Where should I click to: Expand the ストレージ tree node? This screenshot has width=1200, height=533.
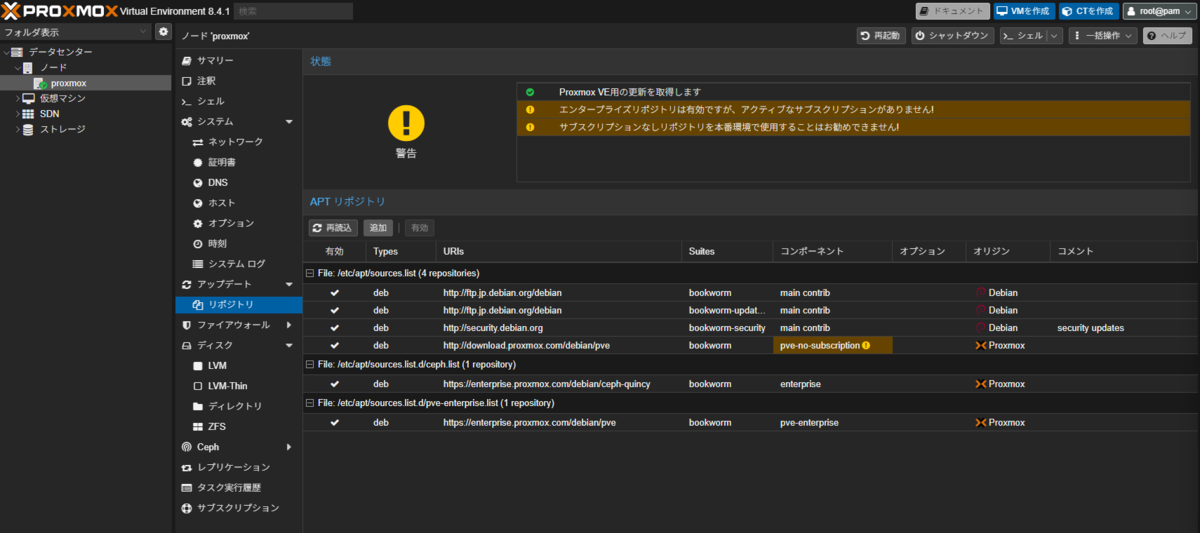point(16,129)
